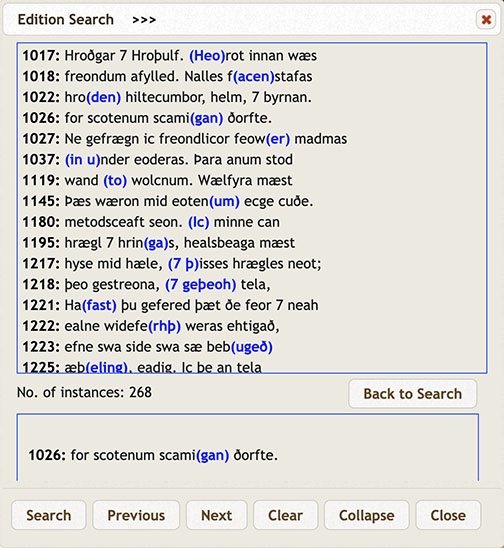Click line 1026 in the lower preview box
The width and height of the screenshot is (504, 548).
[153, 455]
